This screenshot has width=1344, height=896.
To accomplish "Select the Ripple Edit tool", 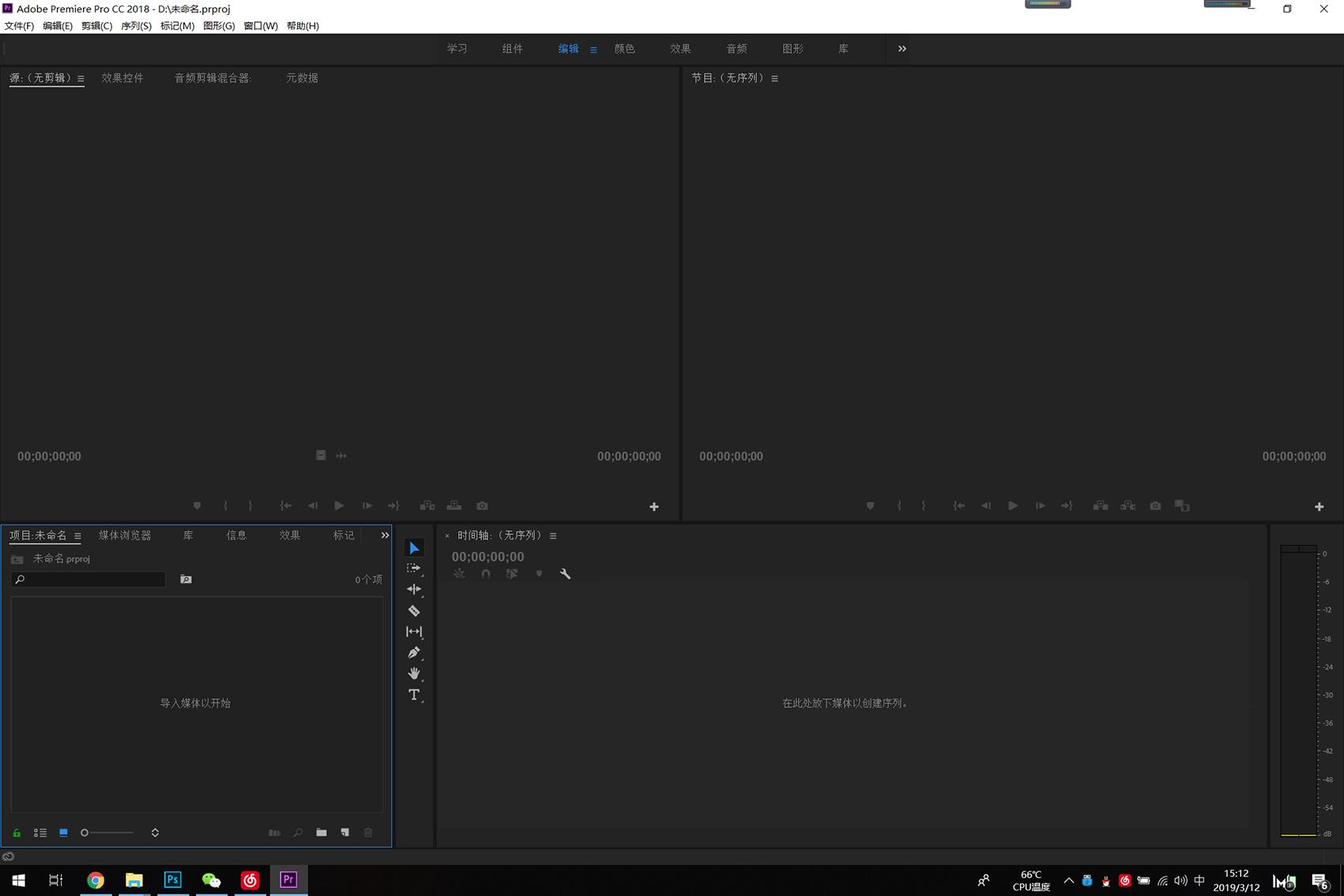I will [x=414, y=589].
